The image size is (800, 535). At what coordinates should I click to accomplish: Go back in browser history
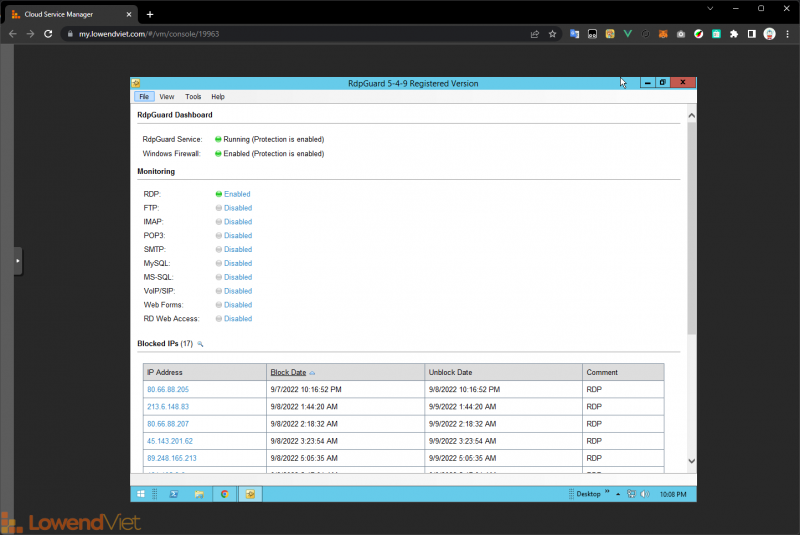tap(13, 34)
